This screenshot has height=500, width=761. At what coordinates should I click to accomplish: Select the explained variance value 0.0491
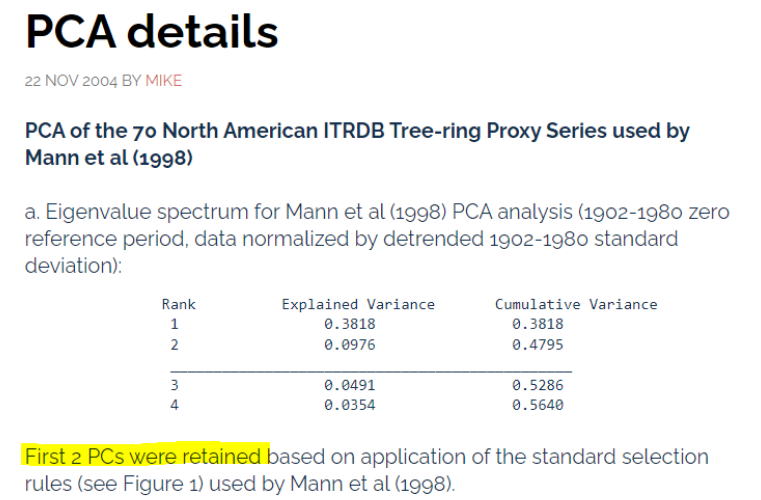pos(349,385)
